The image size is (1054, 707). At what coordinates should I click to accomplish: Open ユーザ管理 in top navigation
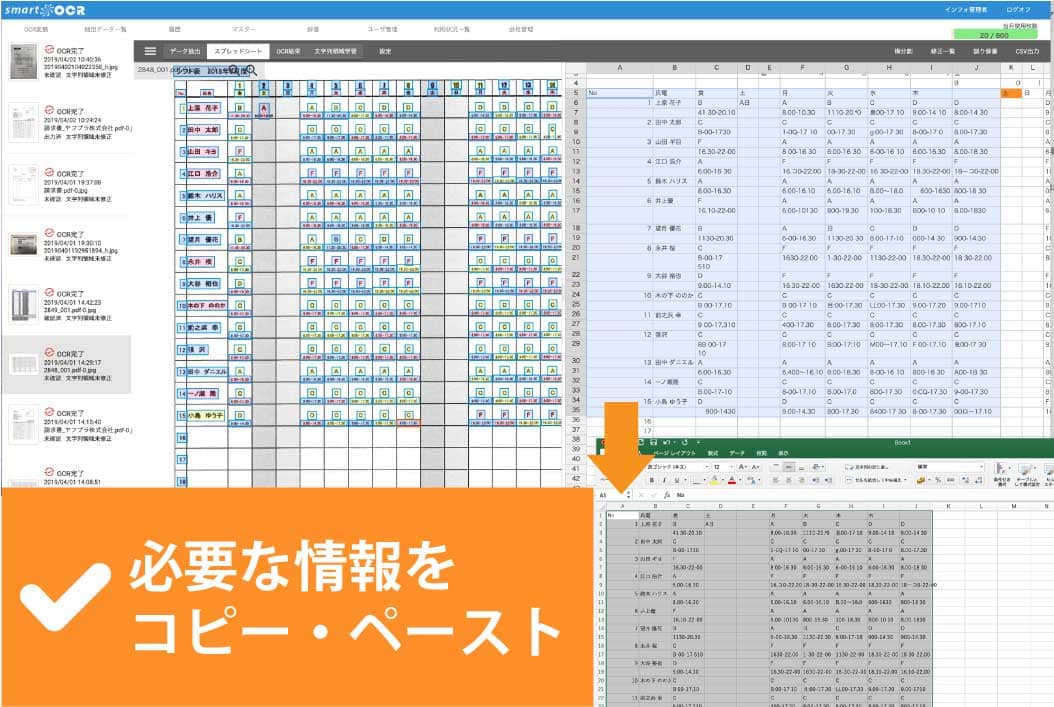[382, 30]
